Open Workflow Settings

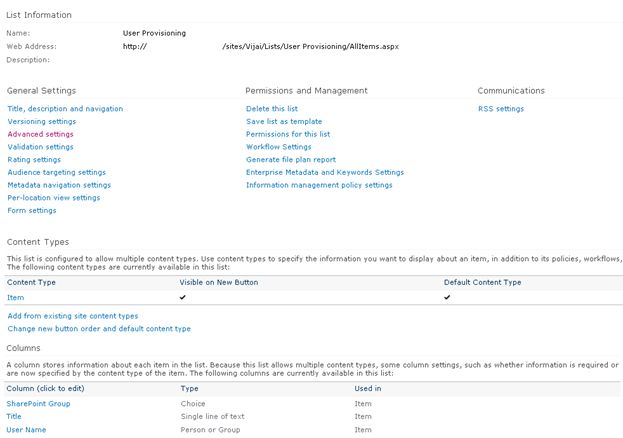point(279,147)
